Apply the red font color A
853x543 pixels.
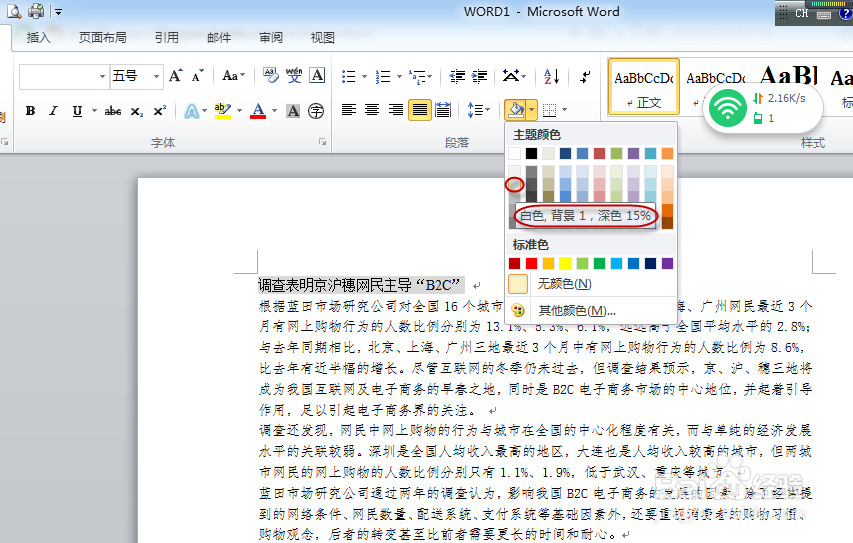[258, 110]
